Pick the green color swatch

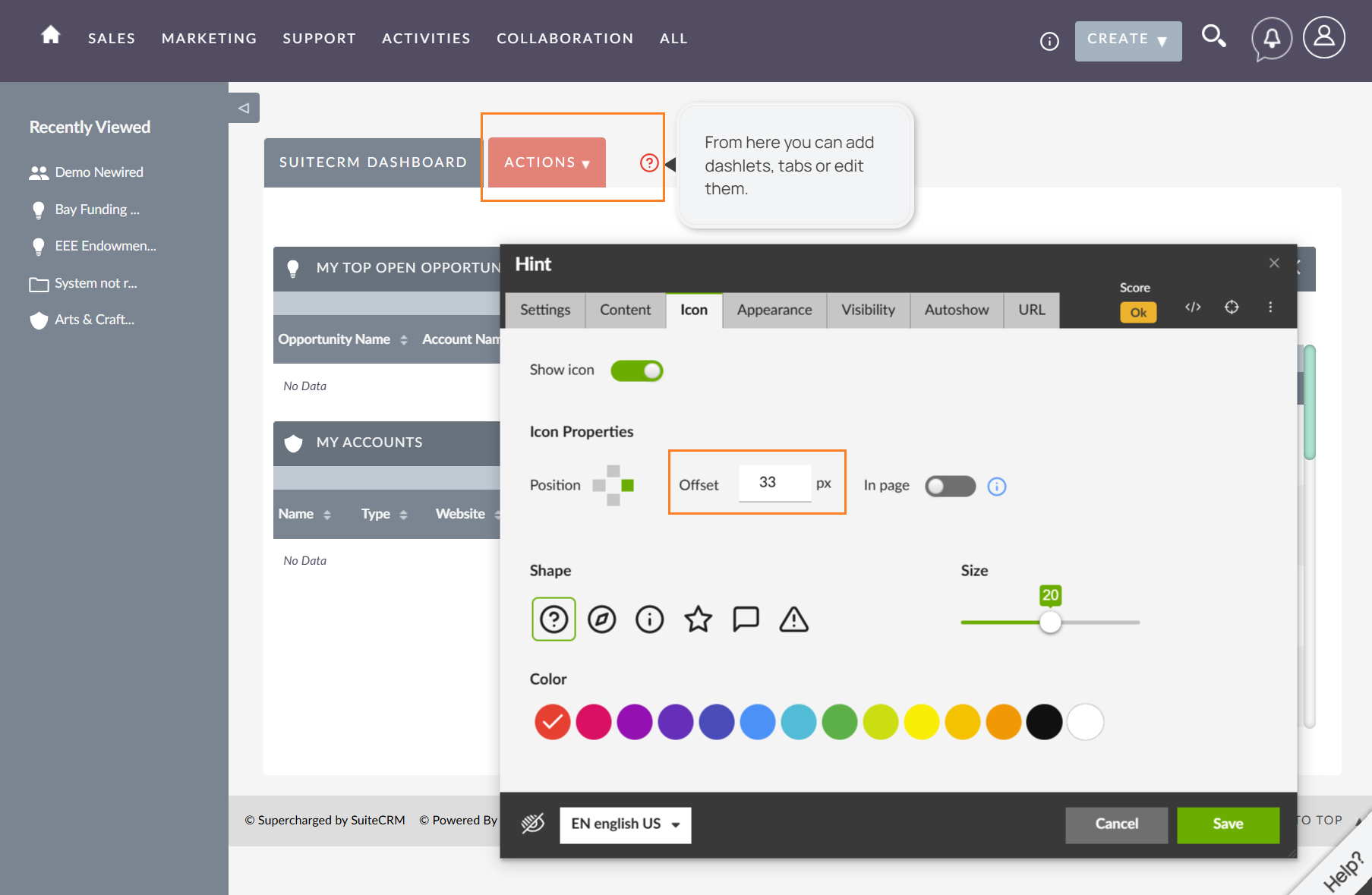point(840,722)
